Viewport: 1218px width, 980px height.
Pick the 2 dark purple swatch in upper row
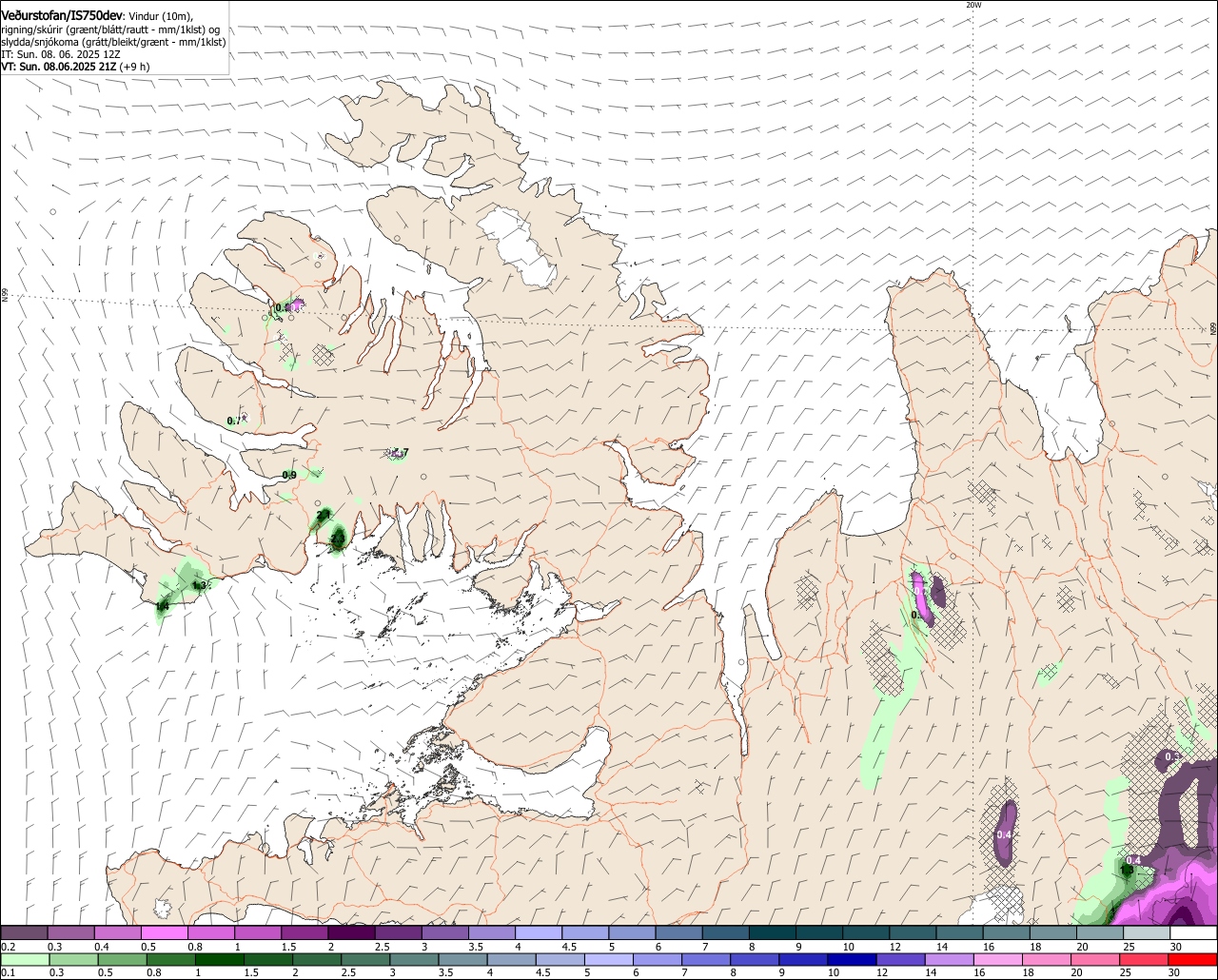tap(351, 933)
